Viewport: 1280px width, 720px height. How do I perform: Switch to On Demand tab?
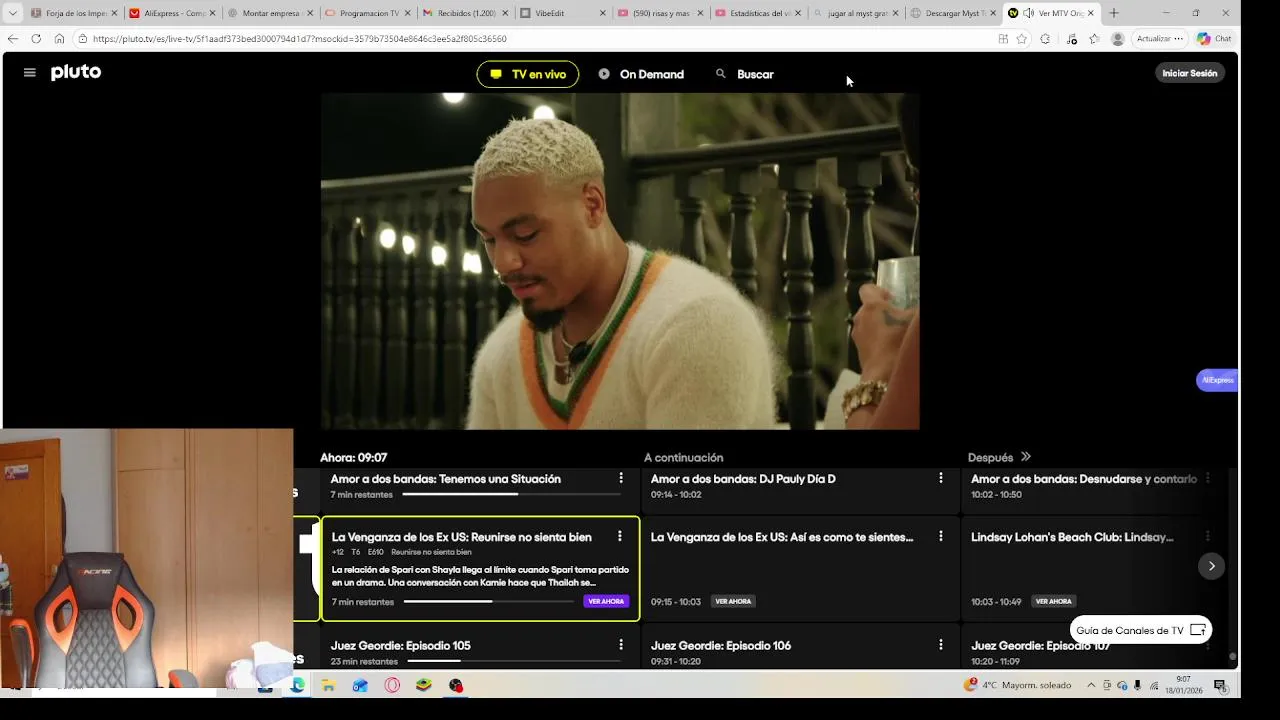[x=641, y=74]
